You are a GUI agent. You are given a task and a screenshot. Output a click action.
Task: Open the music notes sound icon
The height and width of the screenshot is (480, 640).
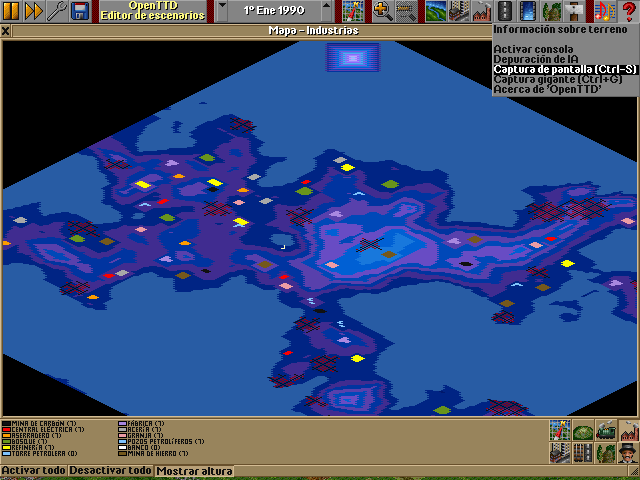pyautogui.click(x=604, y=11)
